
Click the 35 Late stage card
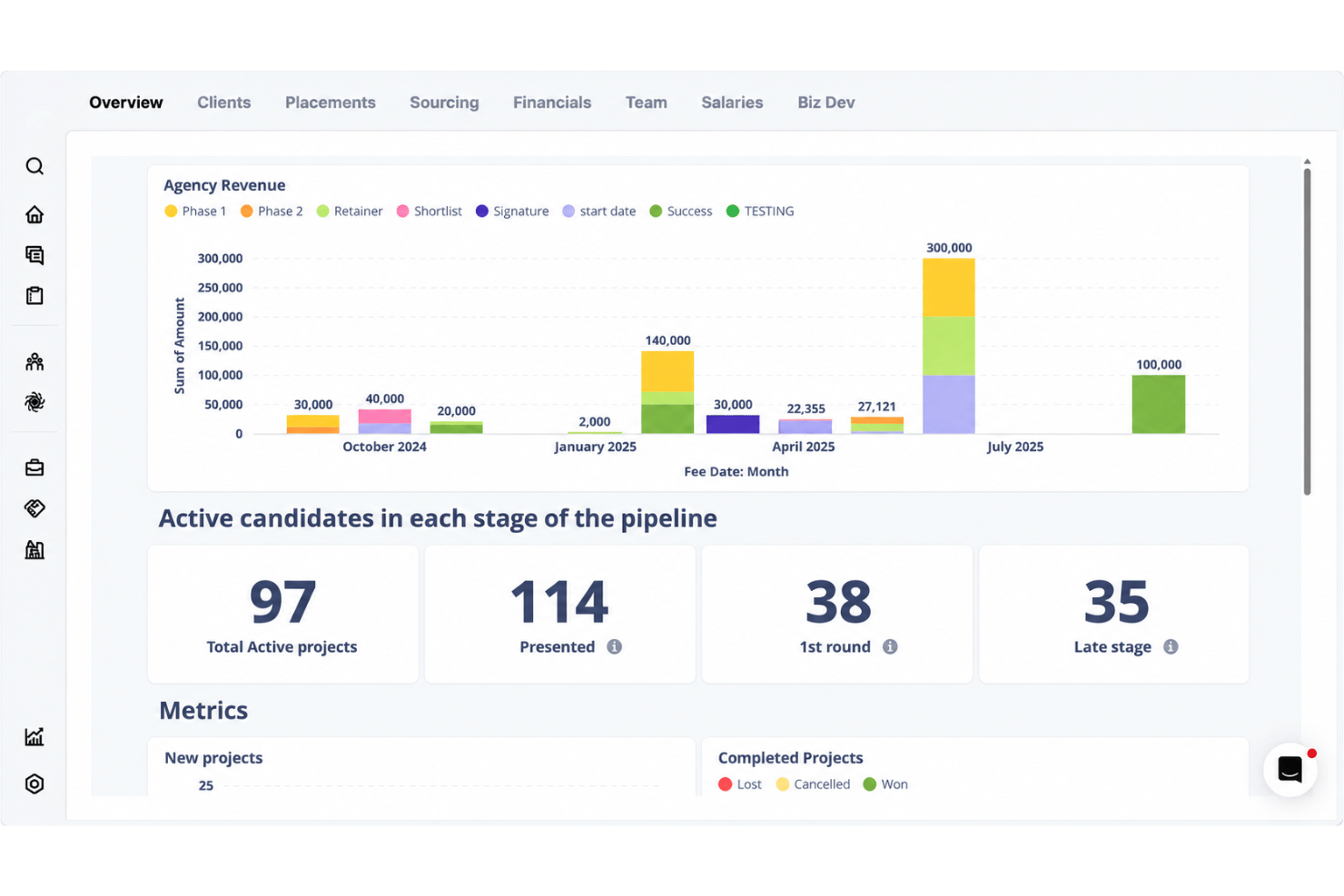(1114, 614)
